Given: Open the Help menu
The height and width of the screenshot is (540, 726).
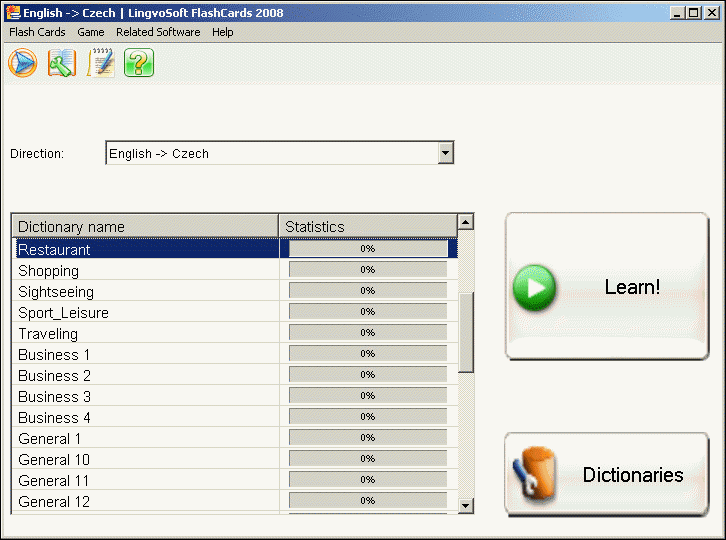Looking at the screenshot, I should (x=223, y=32).
